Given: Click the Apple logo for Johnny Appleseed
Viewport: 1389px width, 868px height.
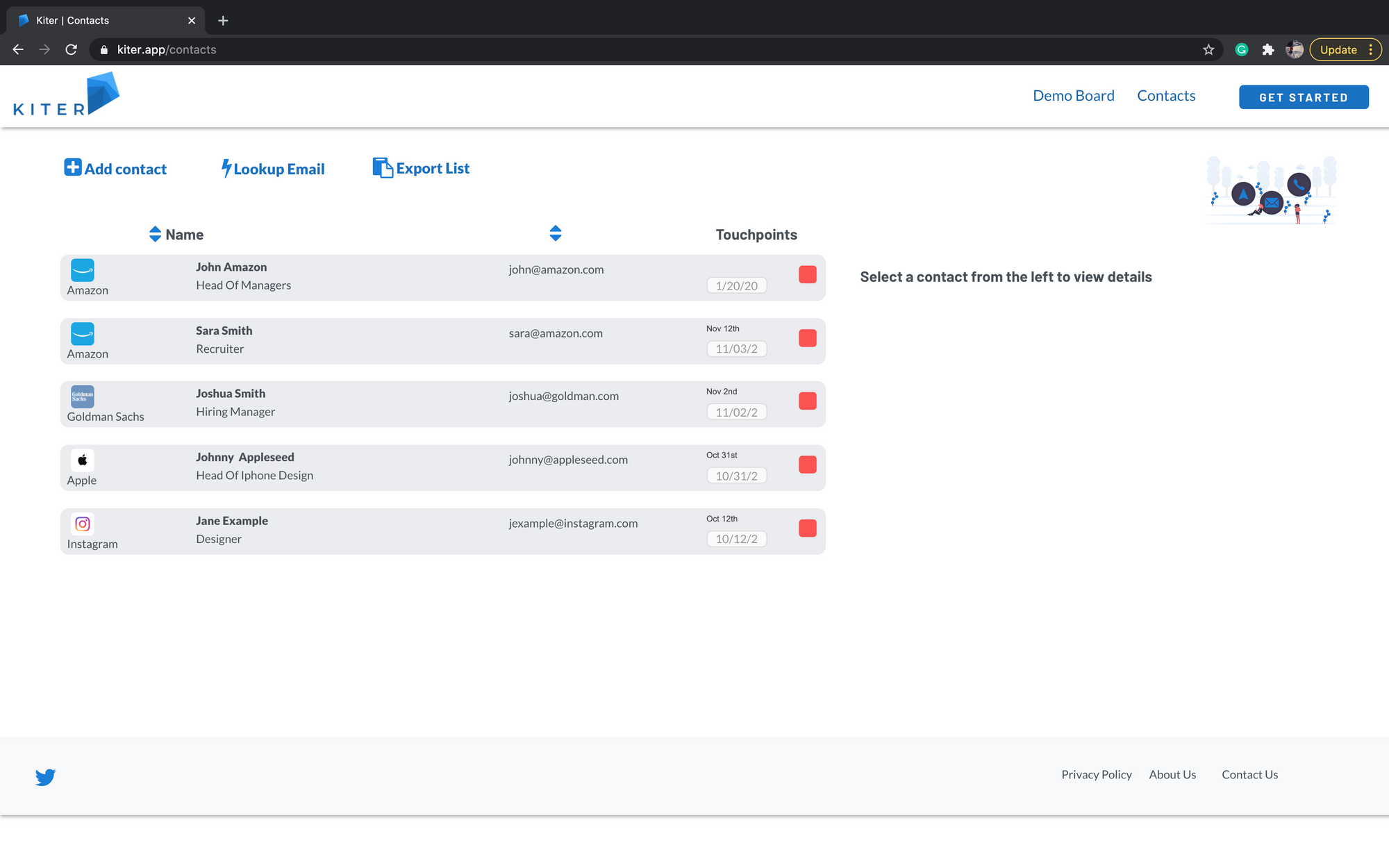Looking at the screenshot, I should click(x=82, y=460).
